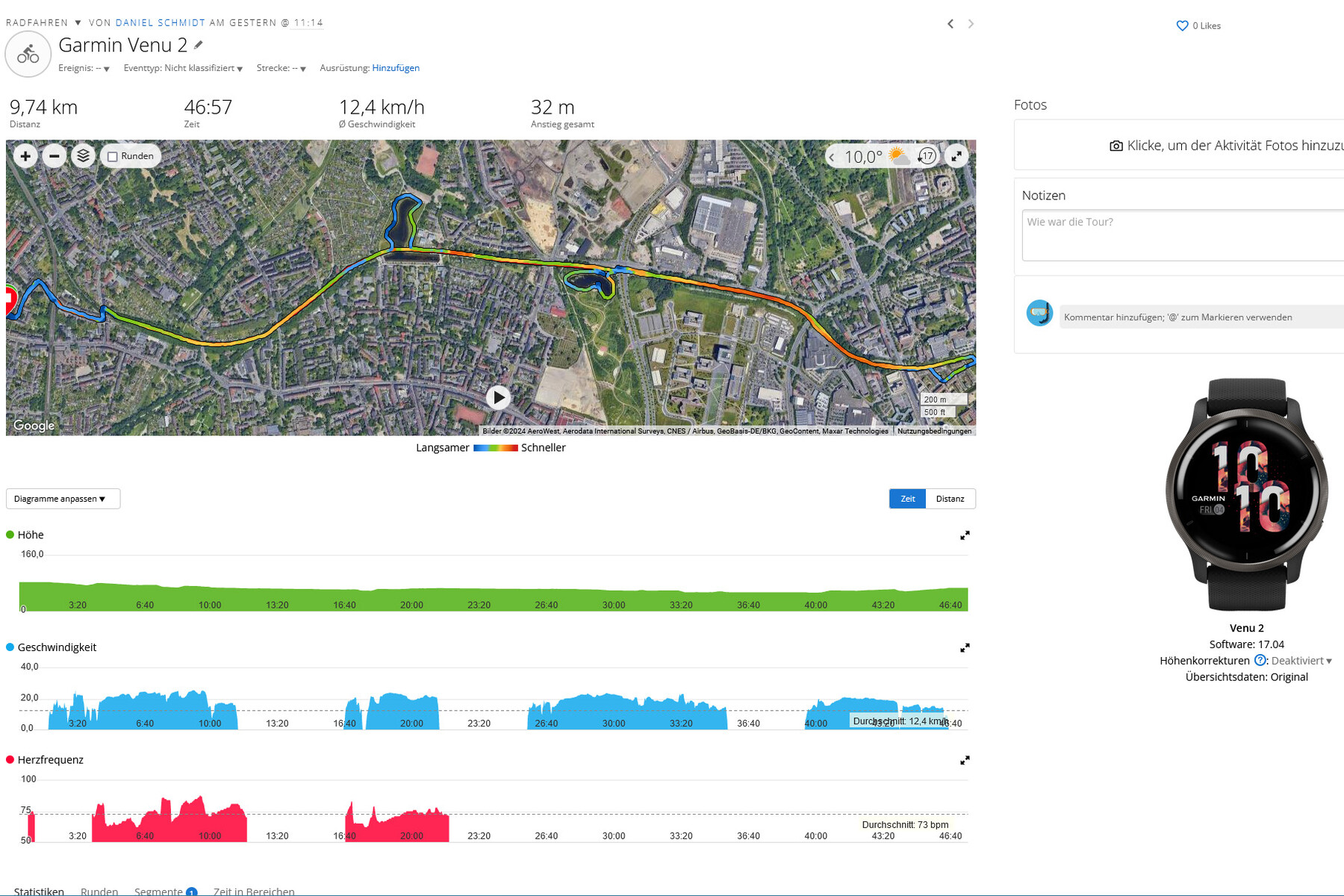Zoom out on the activity map
Viewport: 1344px width, 896px height.
[x=54, y=156]
